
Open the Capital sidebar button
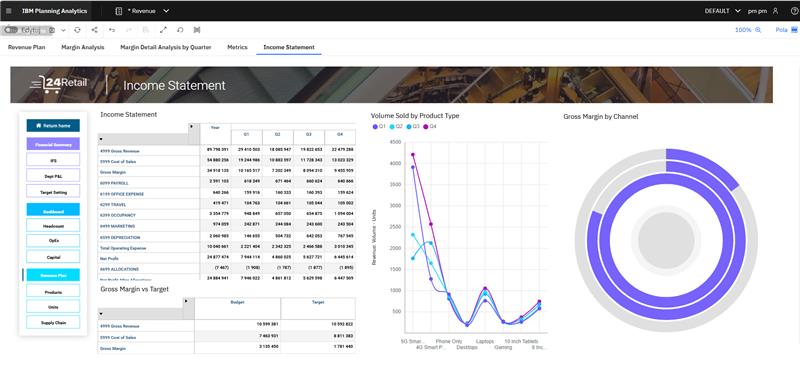tap(54, 257)
